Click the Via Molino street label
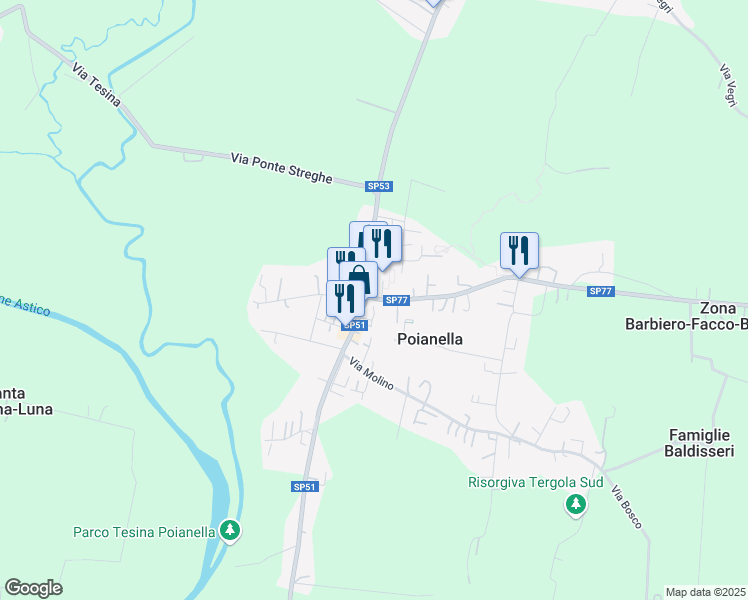This screenshot has height=600, width=748. click(372, 373)
